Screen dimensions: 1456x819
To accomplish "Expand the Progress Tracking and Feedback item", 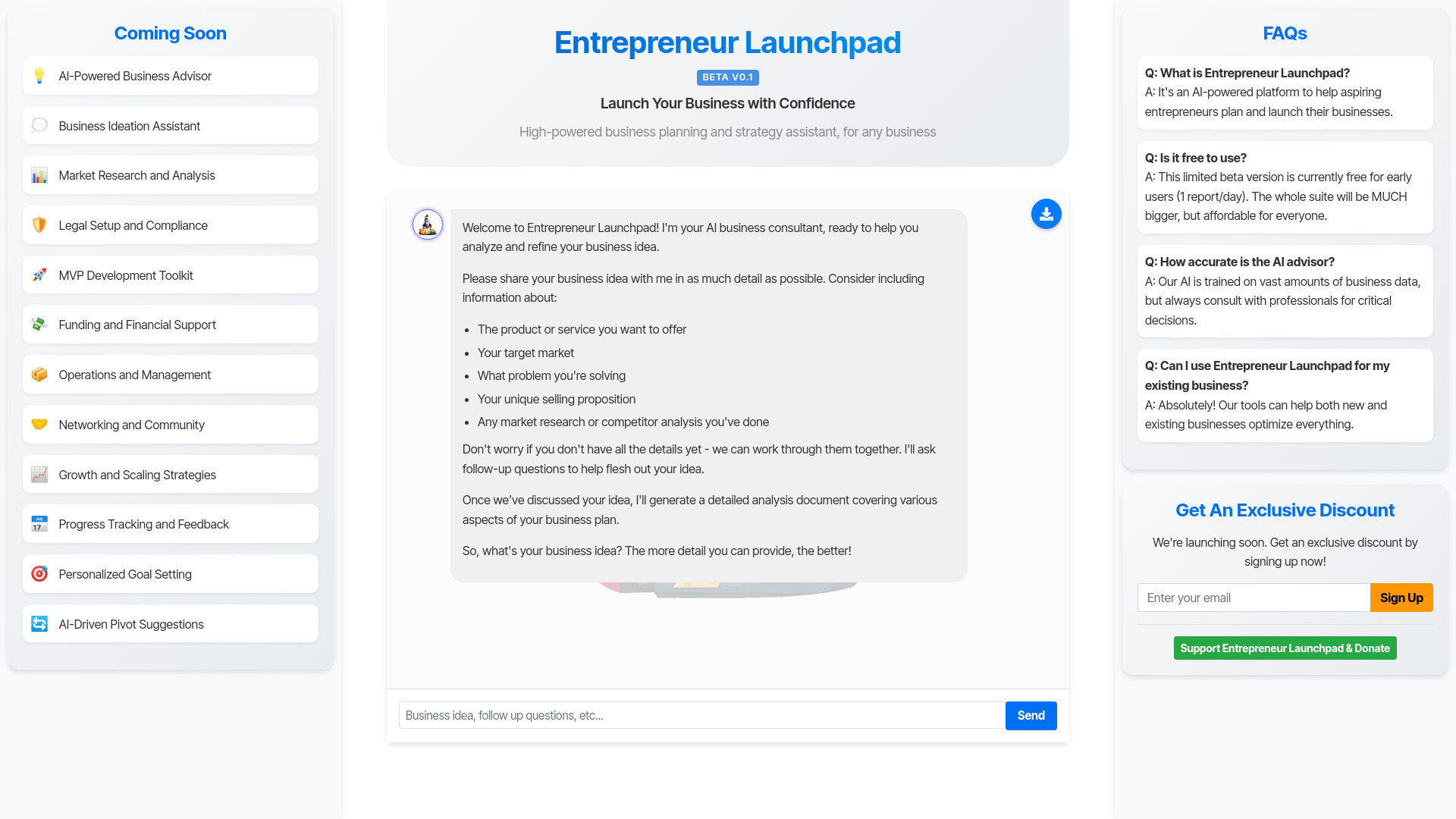I will click(170, 524).
